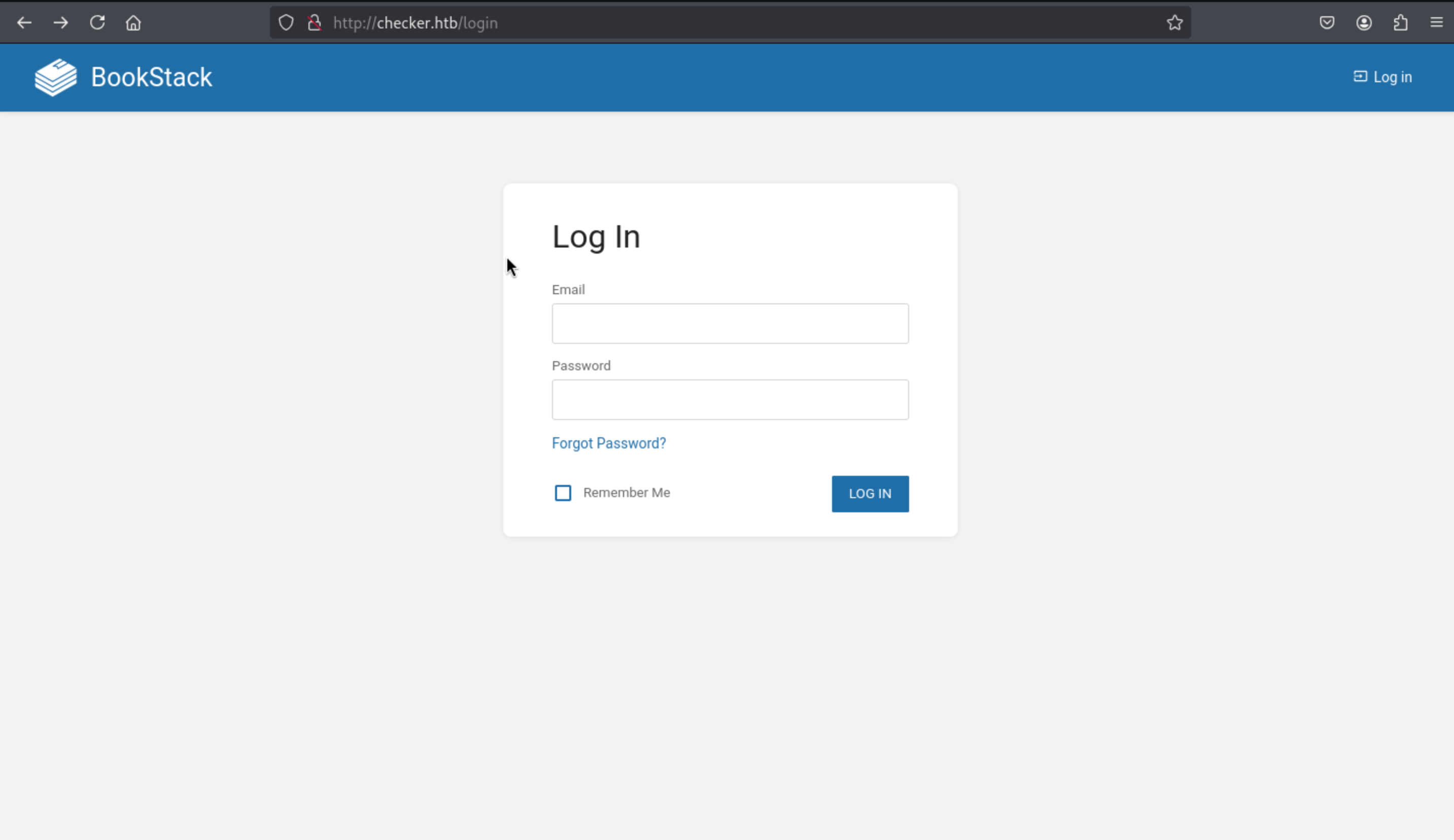Click the shield tracking protection icon
This screenshot has width=1454, height=840.
(286, 23)
